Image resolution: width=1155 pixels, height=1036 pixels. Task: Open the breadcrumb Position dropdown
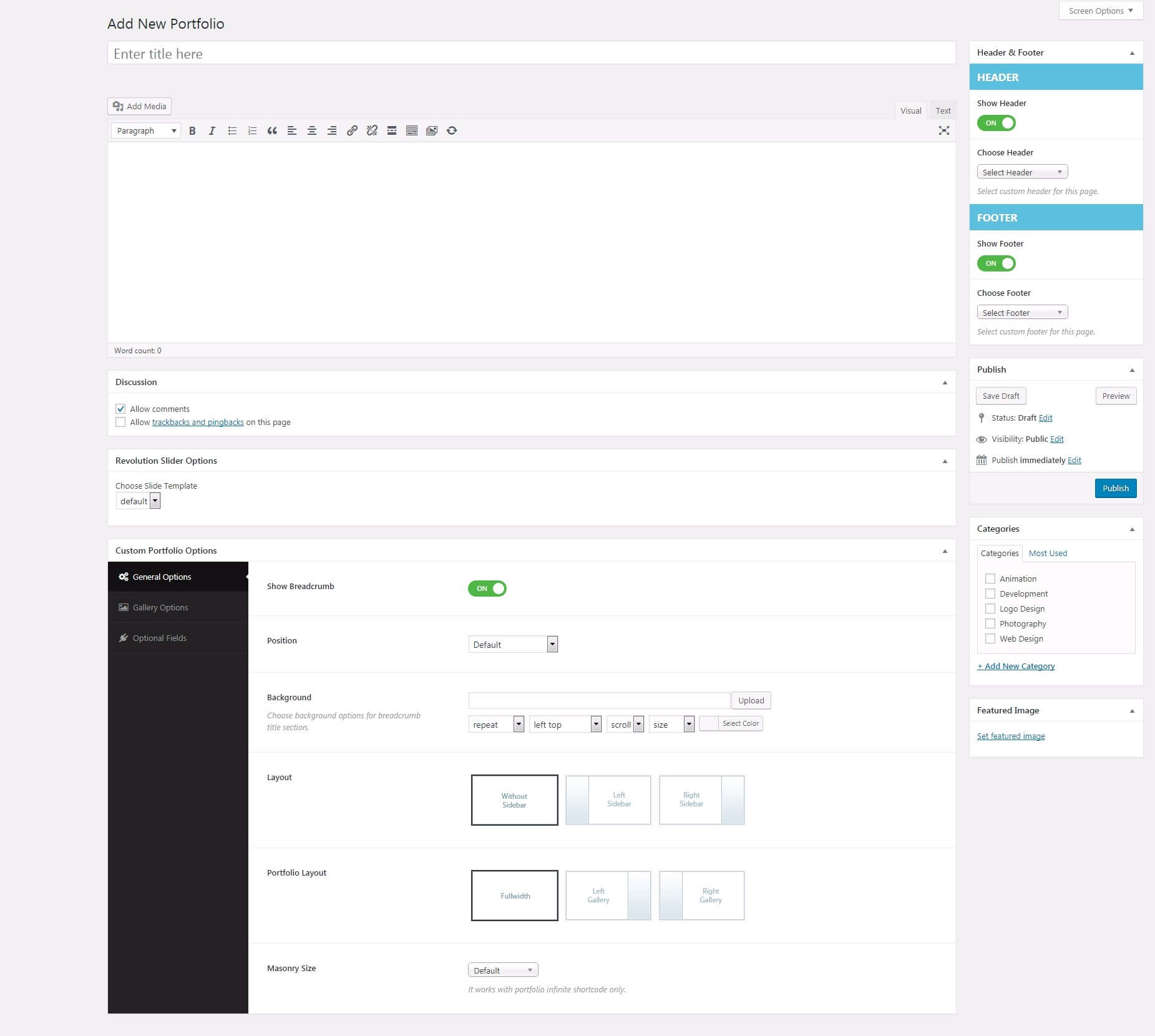[x=513, y=644]
